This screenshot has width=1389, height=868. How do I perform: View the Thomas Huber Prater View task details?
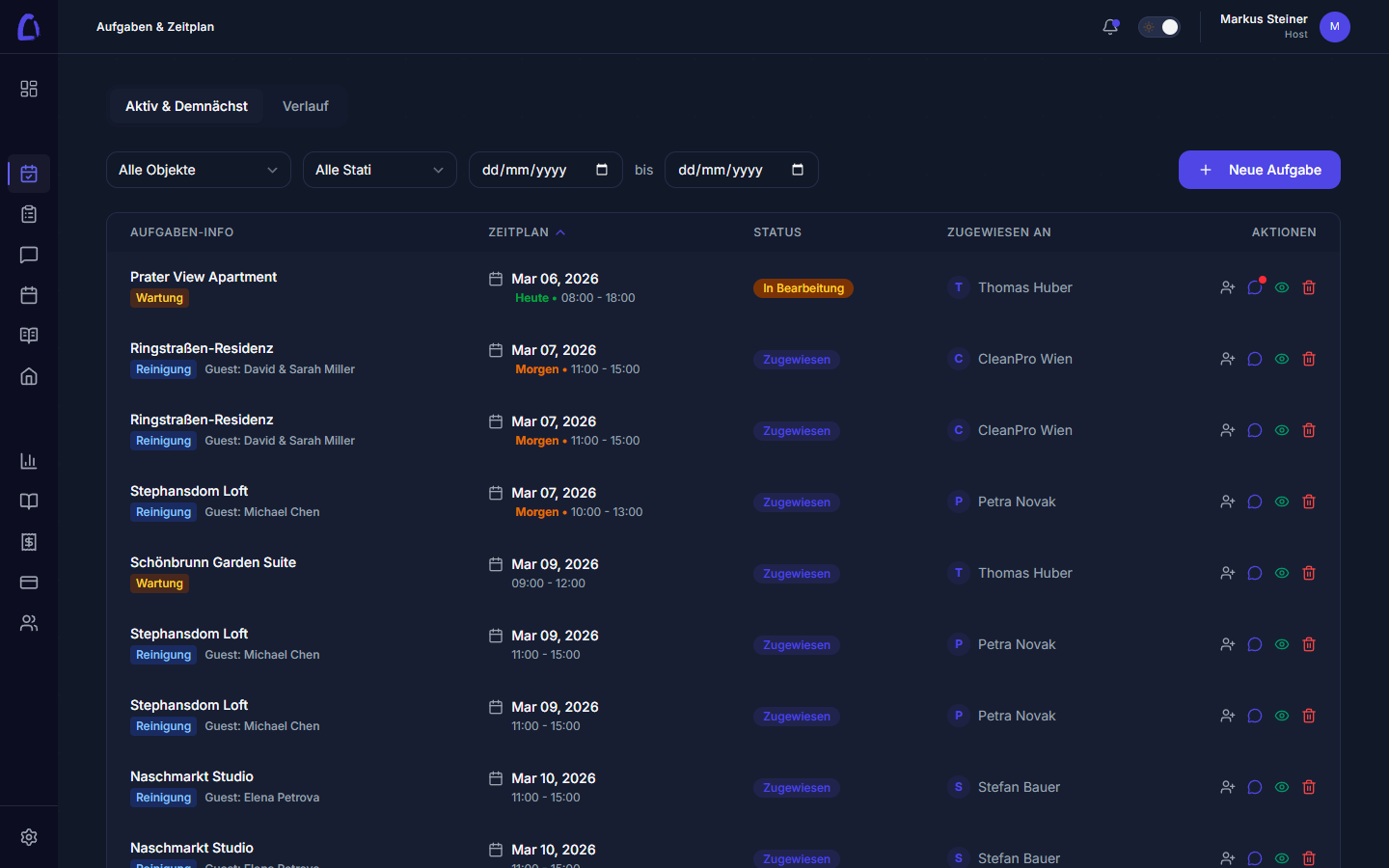point(1282,287)
